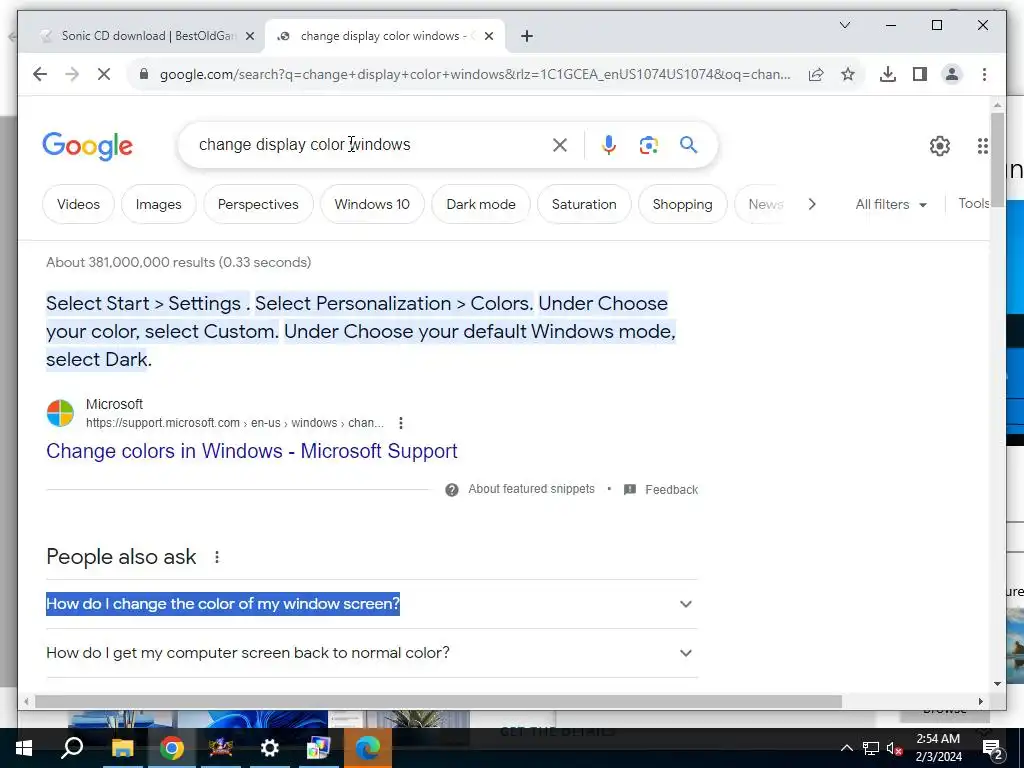Open Google quick settings gear
This screenshot has width=1024, height=768.
pyautogui.click(x=940, y=146)
